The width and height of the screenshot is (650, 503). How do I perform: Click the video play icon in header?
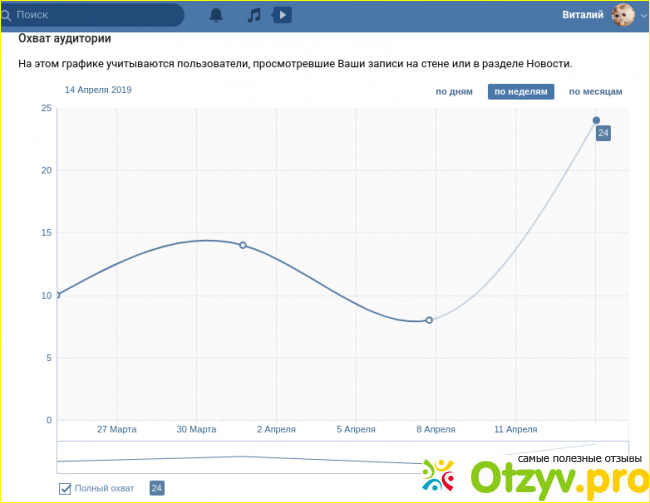pyautogui.click(x=283, y=15)
